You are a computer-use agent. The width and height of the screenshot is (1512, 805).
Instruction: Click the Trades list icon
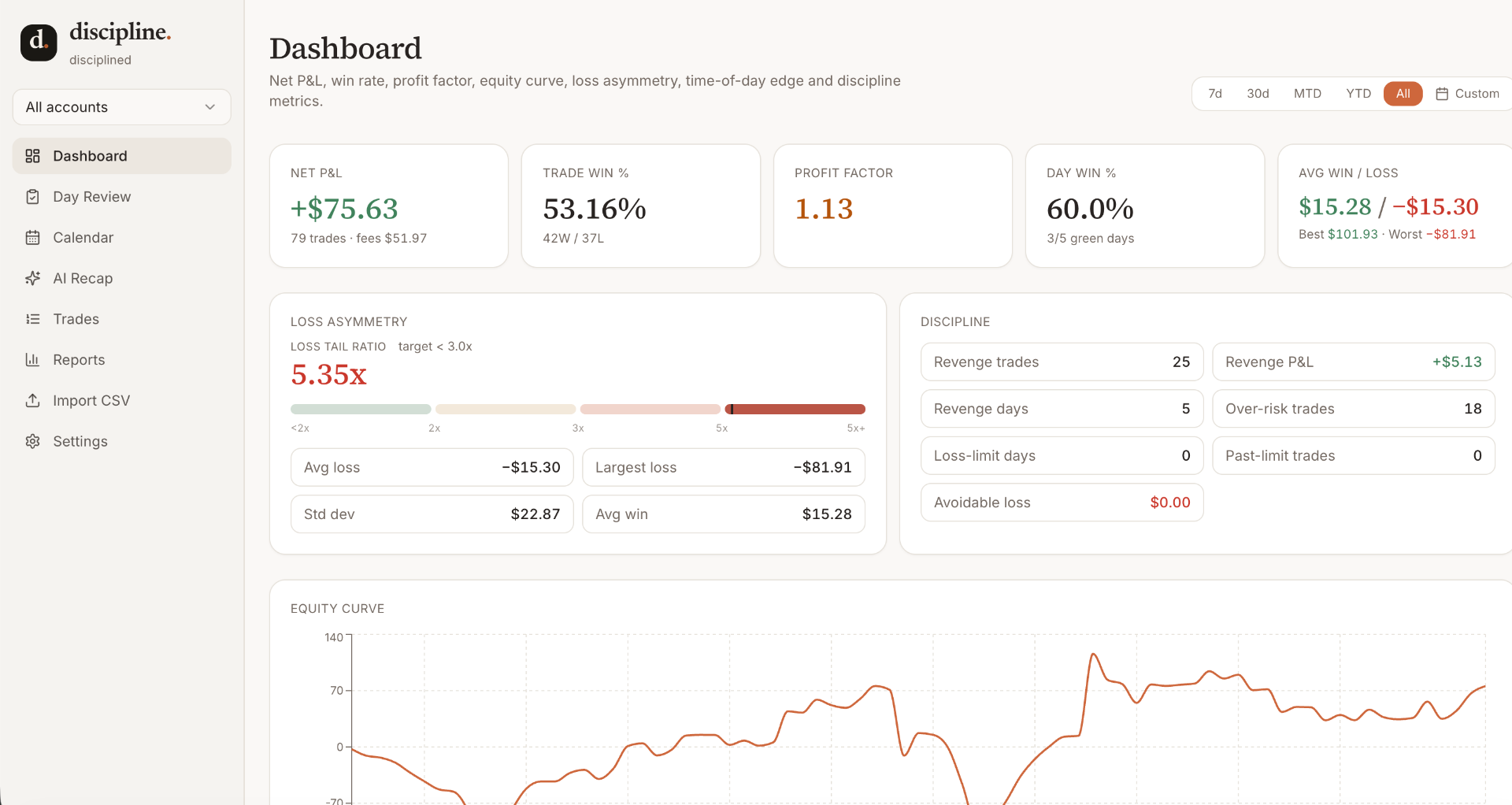32,319
